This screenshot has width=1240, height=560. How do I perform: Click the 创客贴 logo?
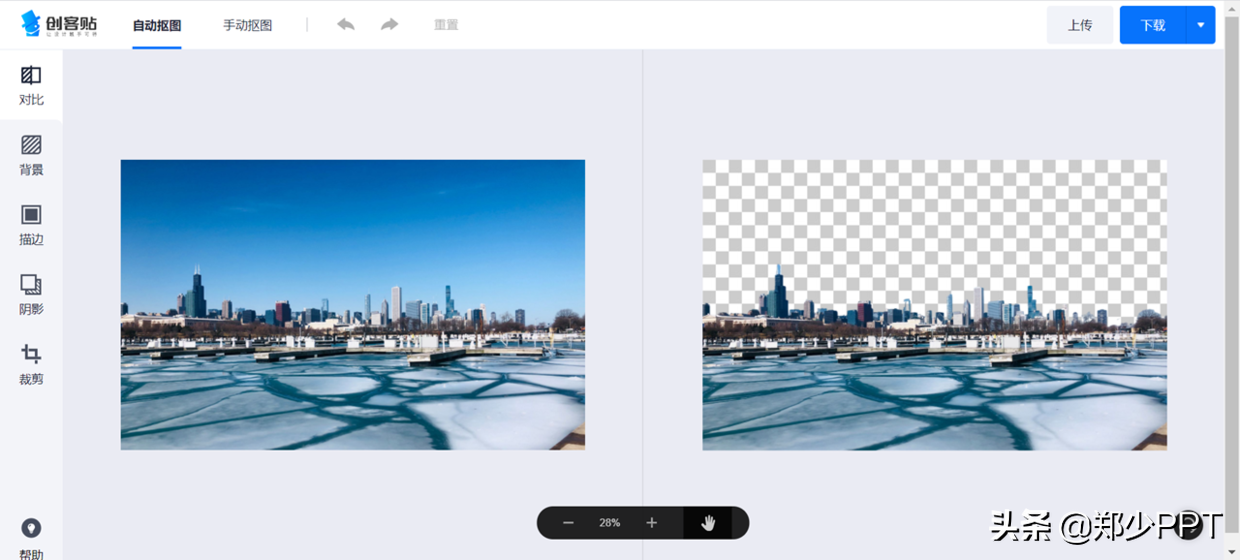[x=60, y=23]
